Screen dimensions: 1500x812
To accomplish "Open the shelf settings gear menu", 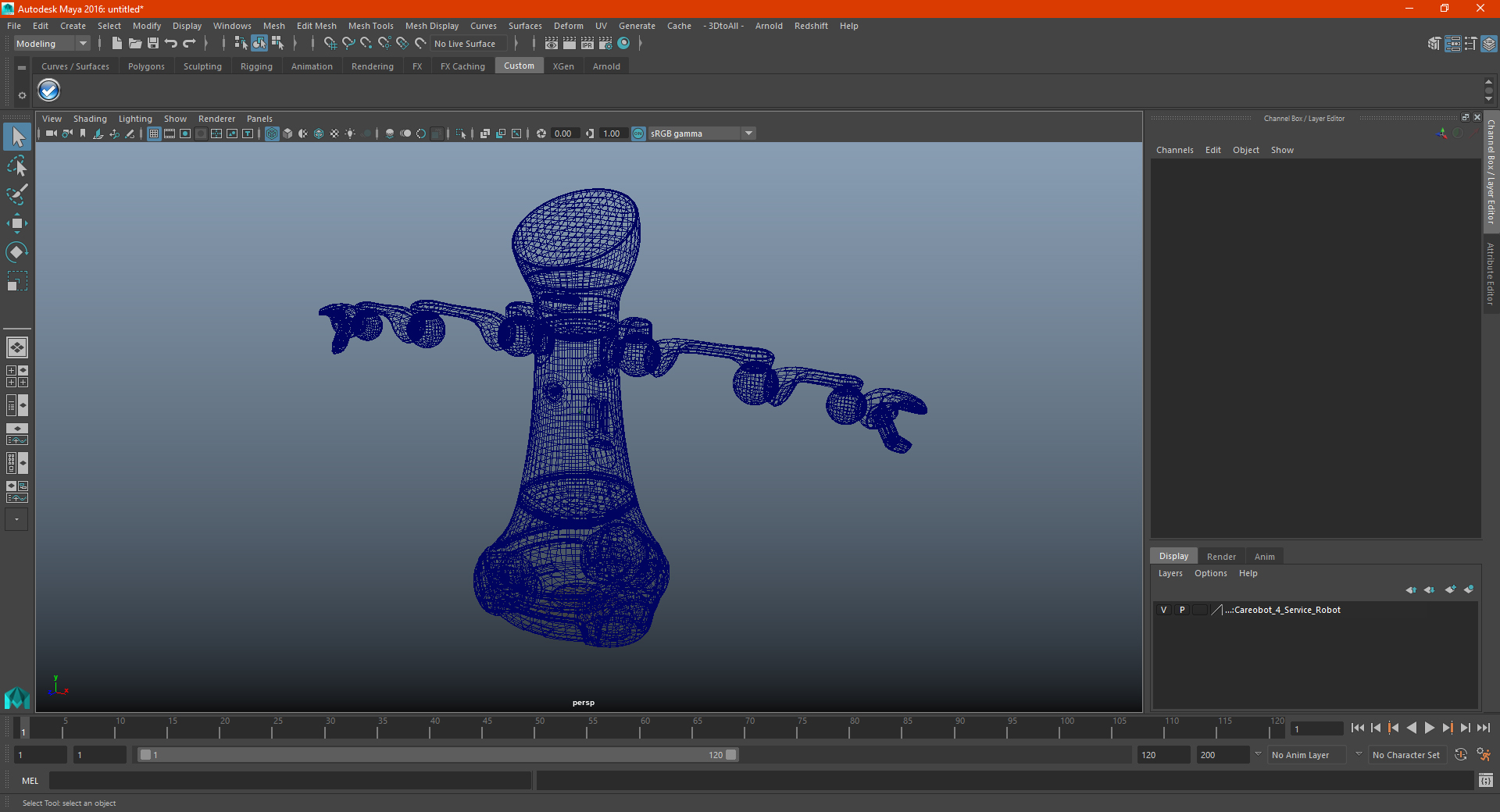I will [22, 95].
